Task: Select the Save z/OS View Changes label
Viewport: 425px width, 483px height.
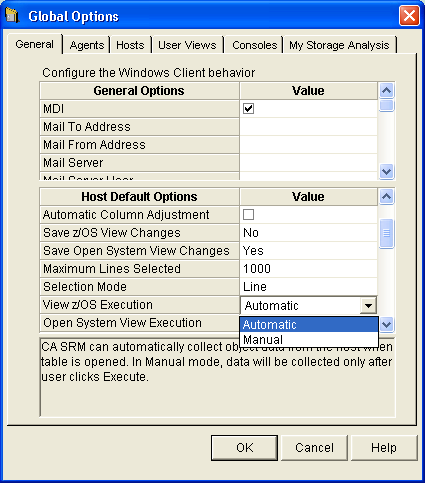Action: tap(139, 233)
